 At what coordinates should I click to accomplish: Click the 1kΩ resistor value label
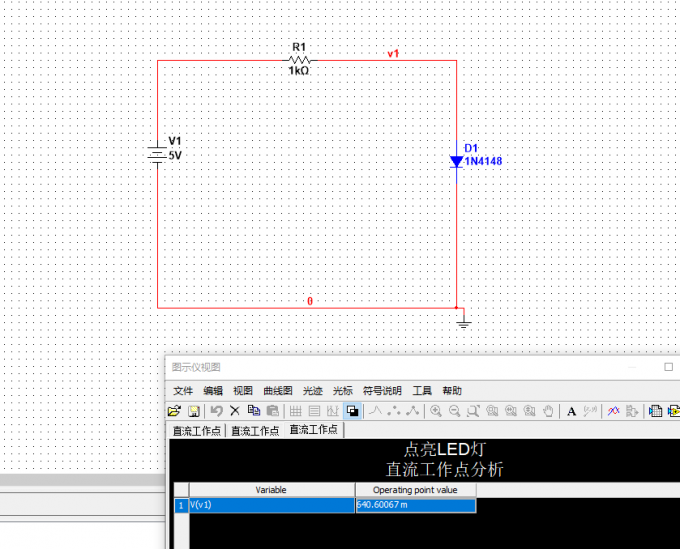tap(299, 70)
